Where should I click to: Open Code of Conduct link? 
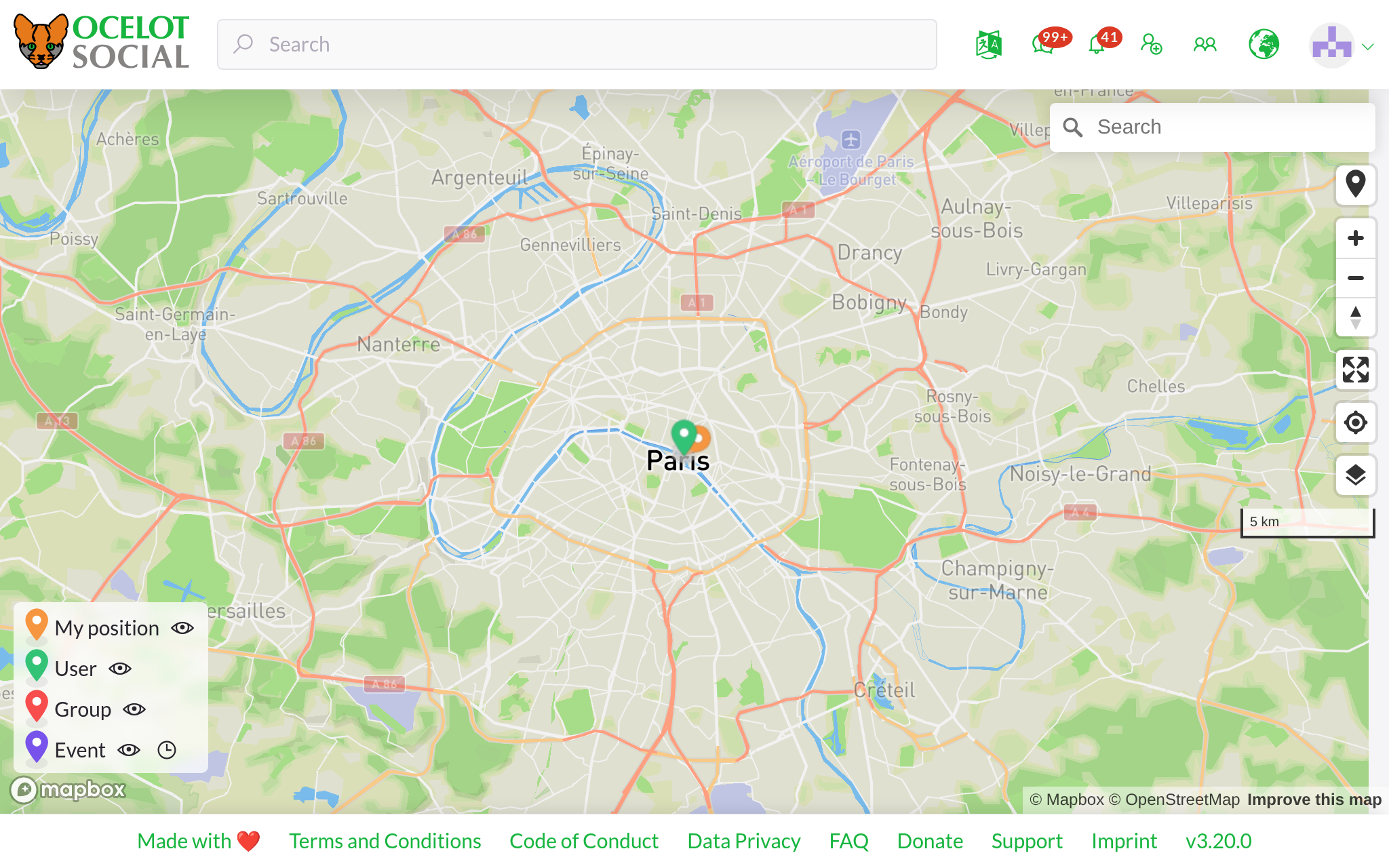point(584,841)
